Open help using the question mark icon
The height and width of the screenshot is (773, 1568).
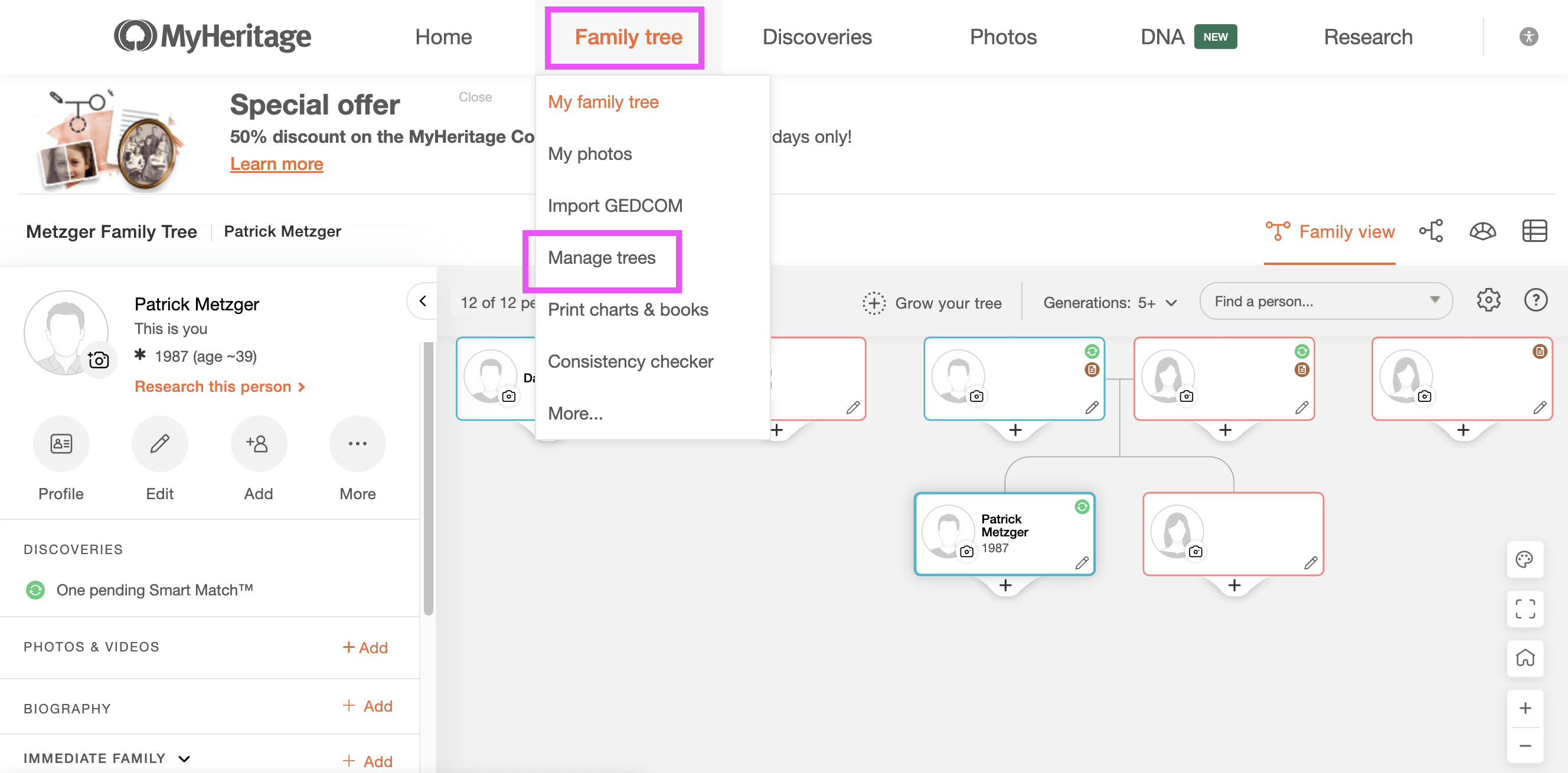pyautogui.click(x=1536, y=299)
